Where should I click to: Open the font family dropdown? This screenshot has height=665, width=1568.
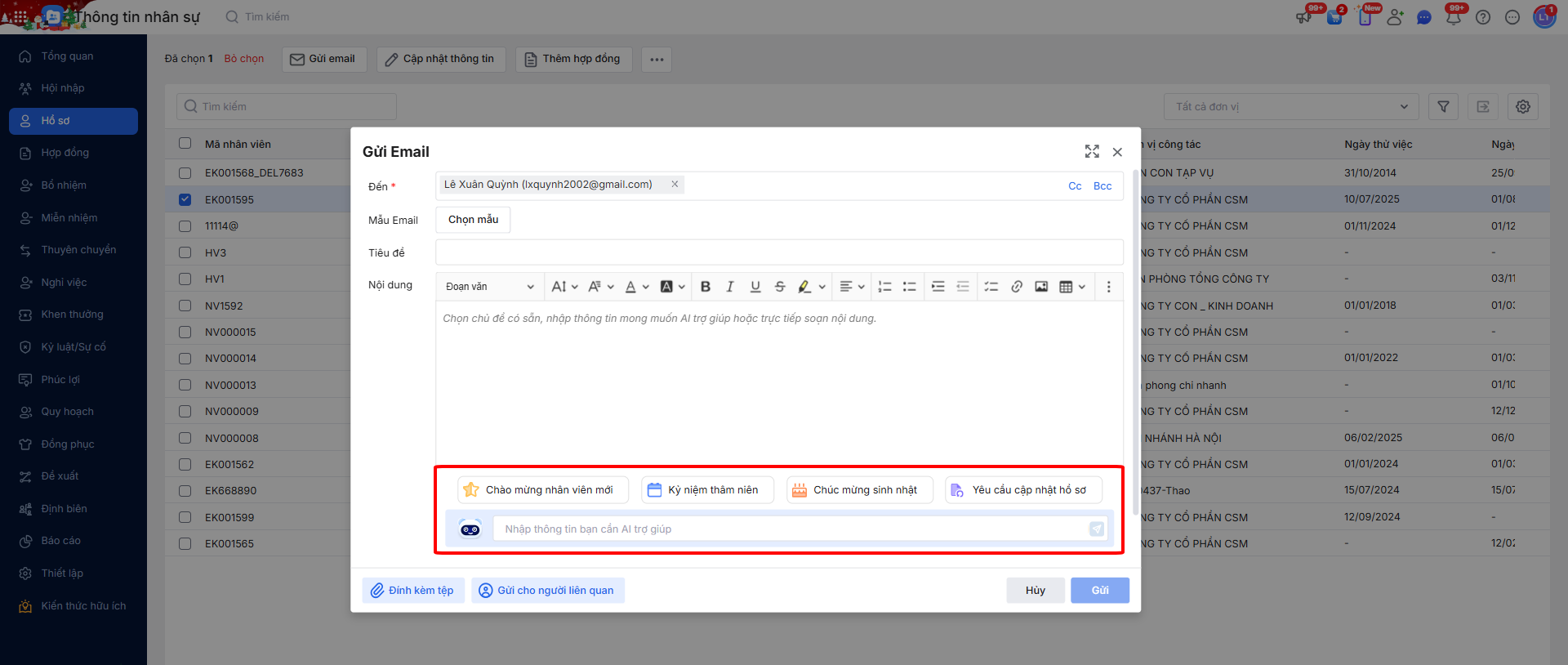(x=600, y=287)
